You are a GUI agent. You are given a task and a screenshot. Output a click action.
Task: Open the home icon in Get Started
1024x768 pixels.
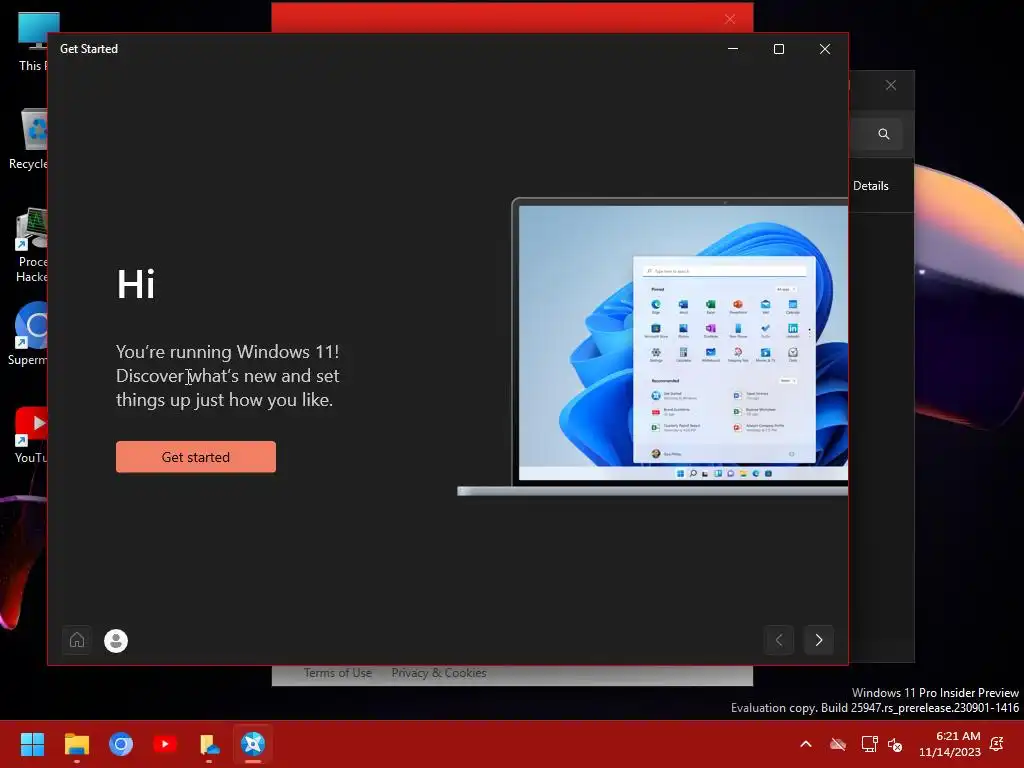pyautogui.click(x=77, y=640)
